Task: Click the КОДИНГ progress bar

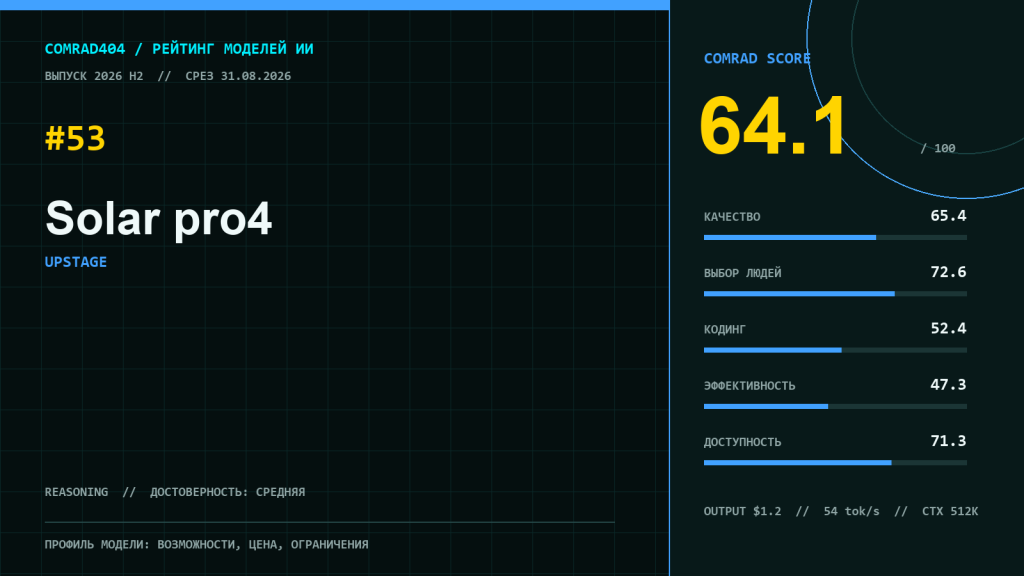Action: (x=835, y=350)
